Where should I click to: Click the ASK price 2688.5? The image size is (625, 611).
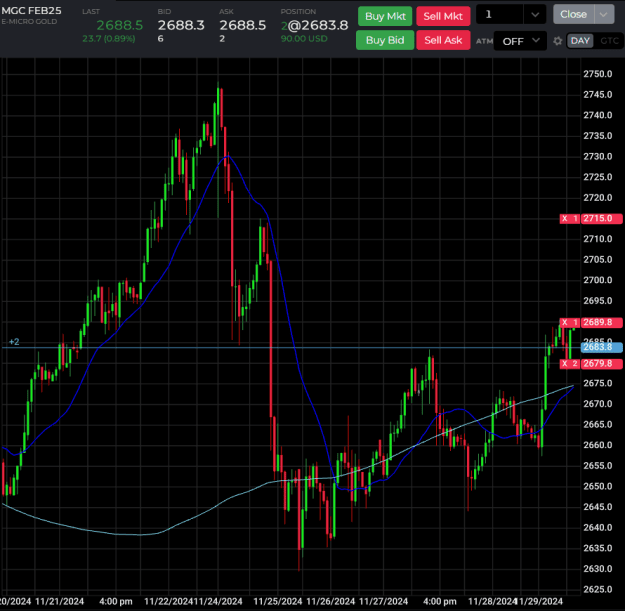click(x=242, y=25)
